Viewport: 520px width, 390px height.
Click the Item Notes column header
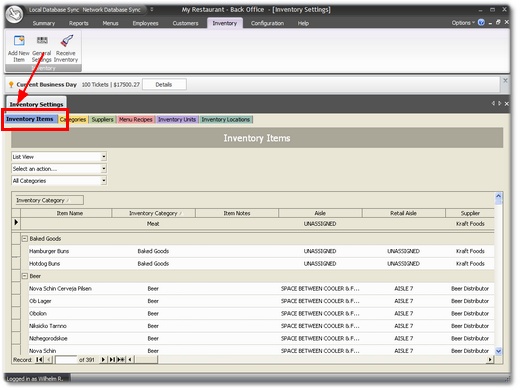pyautogui.click(x=237, y=213)
